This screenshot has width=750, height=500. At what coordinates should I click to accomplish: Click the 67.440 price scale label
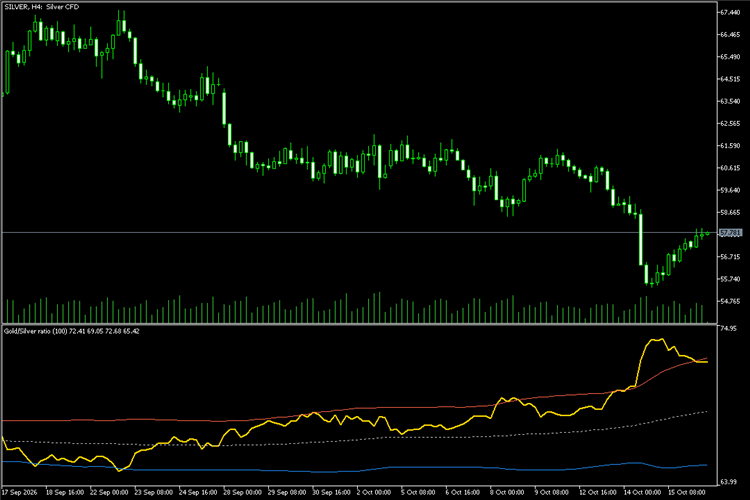pos(730,12)
